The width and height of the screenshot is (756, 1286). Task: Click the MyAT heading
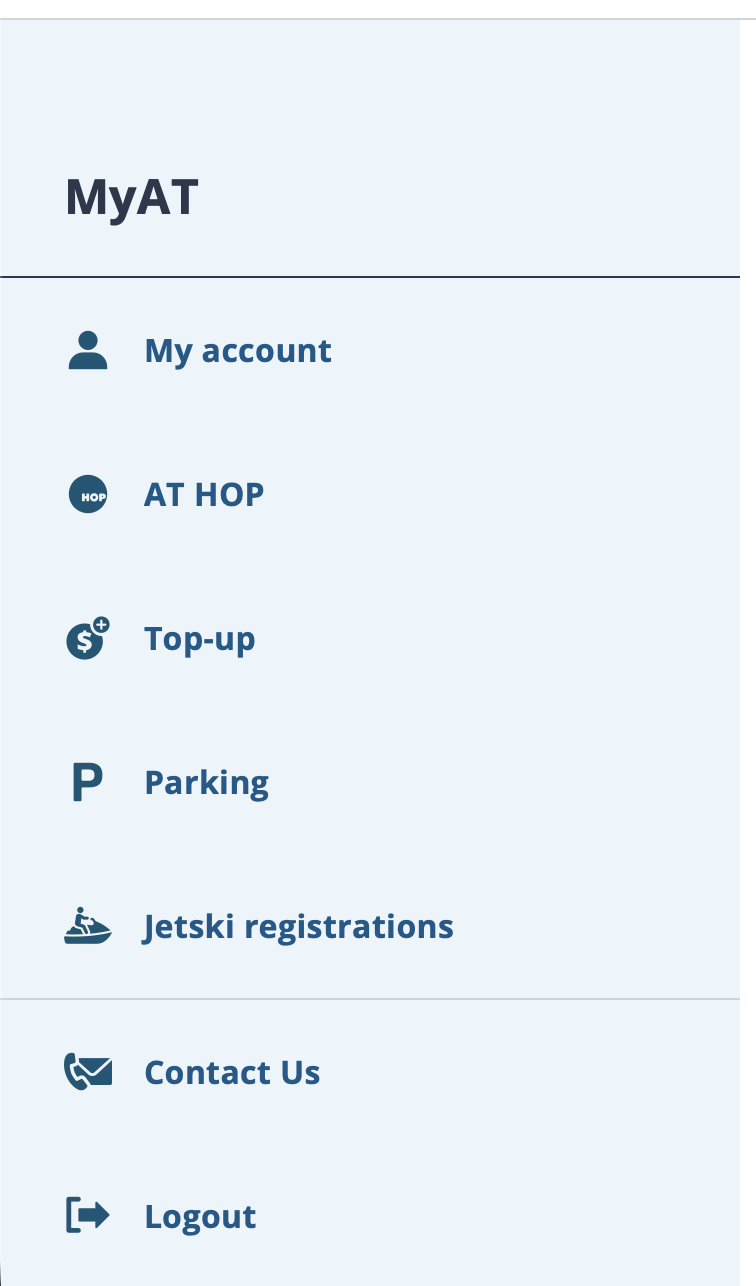click(132, 197)
